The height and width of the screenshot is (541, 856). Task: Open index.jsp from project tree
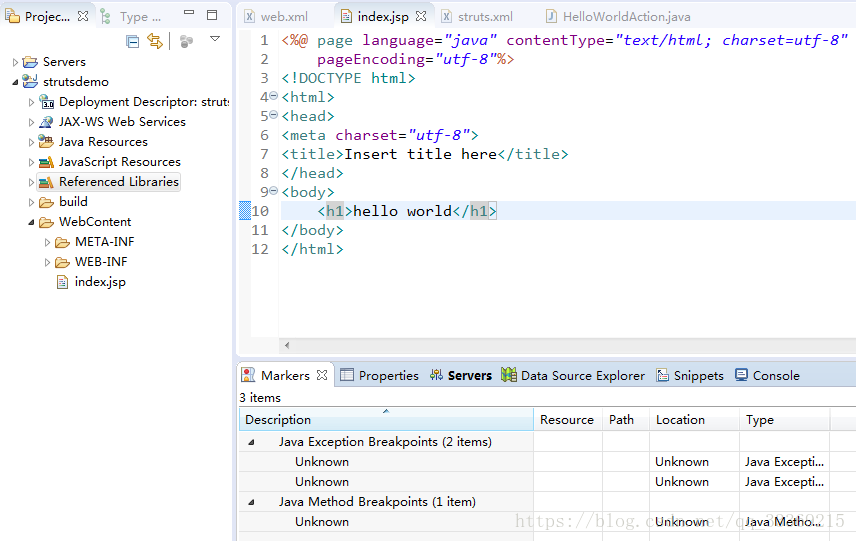[x=100, y=282]
